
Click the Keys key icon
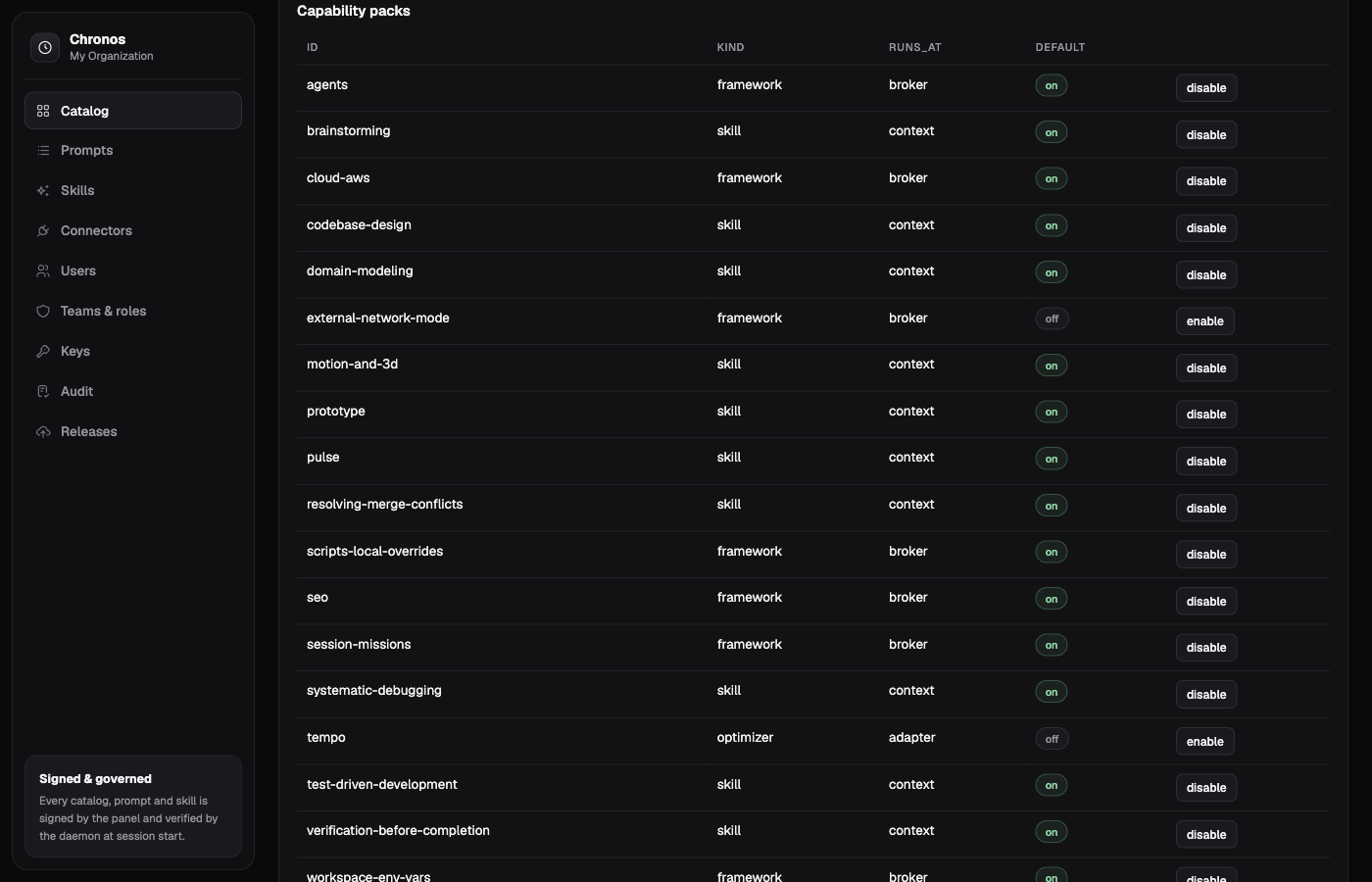click(x=43, y=351)
